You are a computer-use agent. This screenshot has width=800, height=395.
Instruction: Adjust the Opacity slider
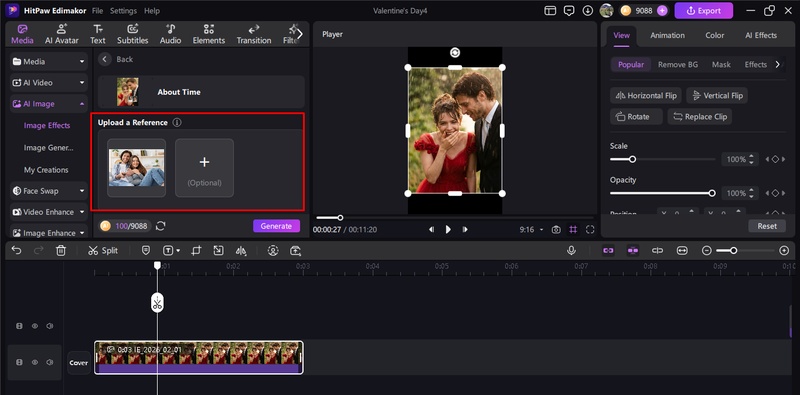pyautogui.click(x=663, y=193)
